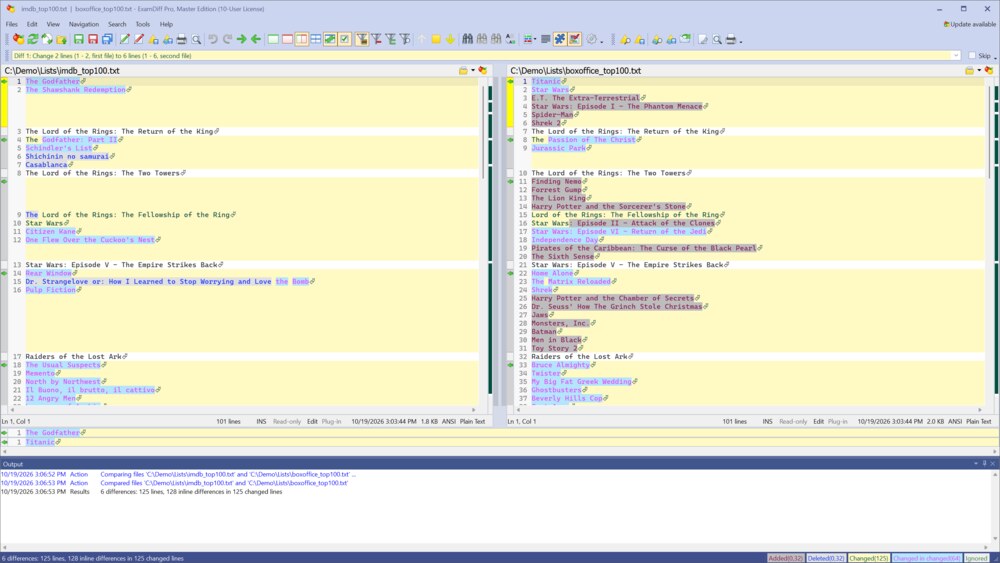Open the Navigation menu

[84, 24]
